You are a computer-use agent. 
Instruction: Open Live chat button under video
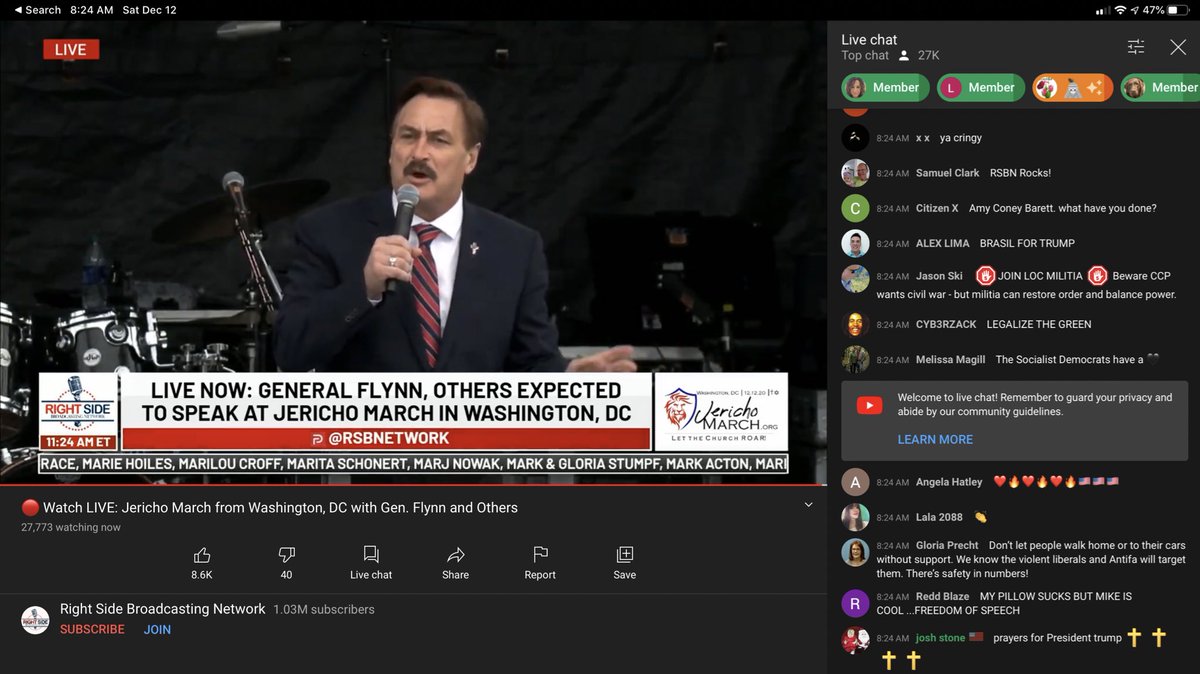tap(371, 562)
